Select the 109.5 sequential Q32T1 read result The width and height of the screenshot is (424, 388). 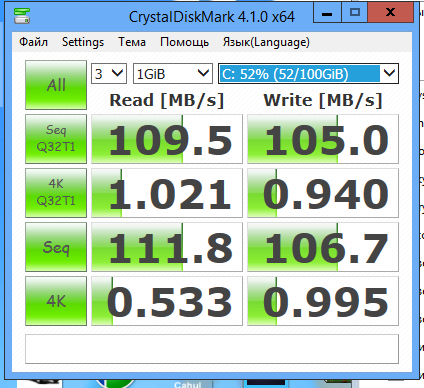click(x=167, y=139)
